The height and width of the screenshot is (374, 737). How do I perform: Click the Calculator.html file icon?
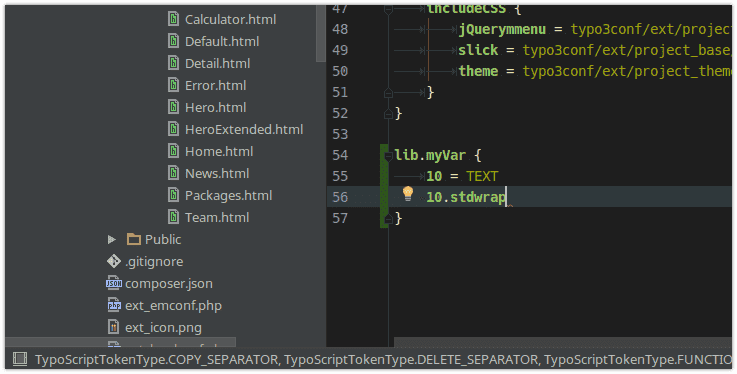pos(173,19)
